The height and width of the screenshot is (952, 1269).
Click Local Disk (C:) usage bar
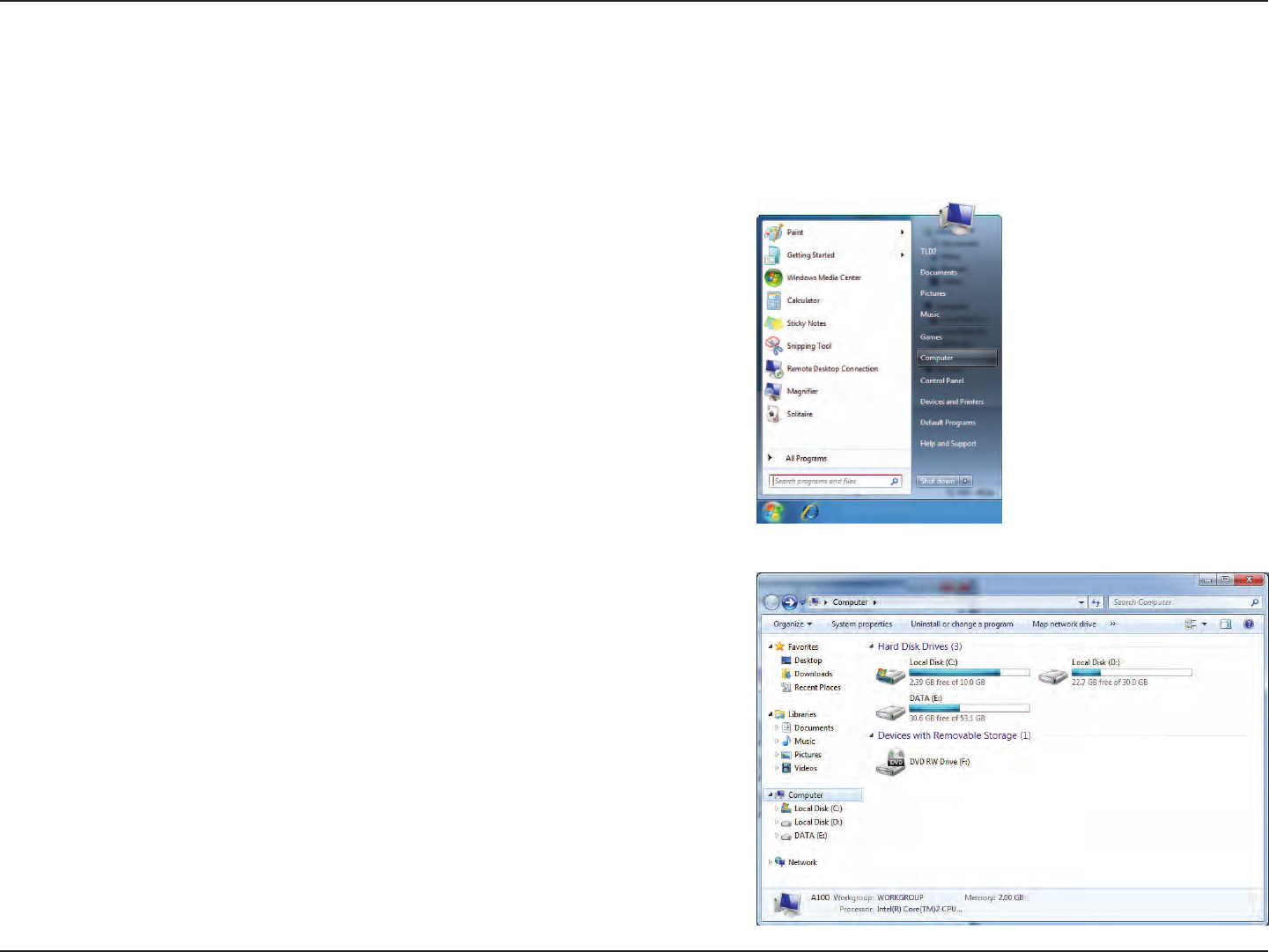[969, 673]
